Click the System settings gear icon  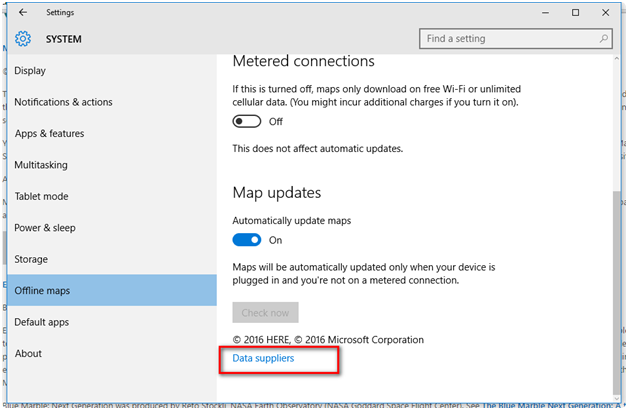point(23,39)
